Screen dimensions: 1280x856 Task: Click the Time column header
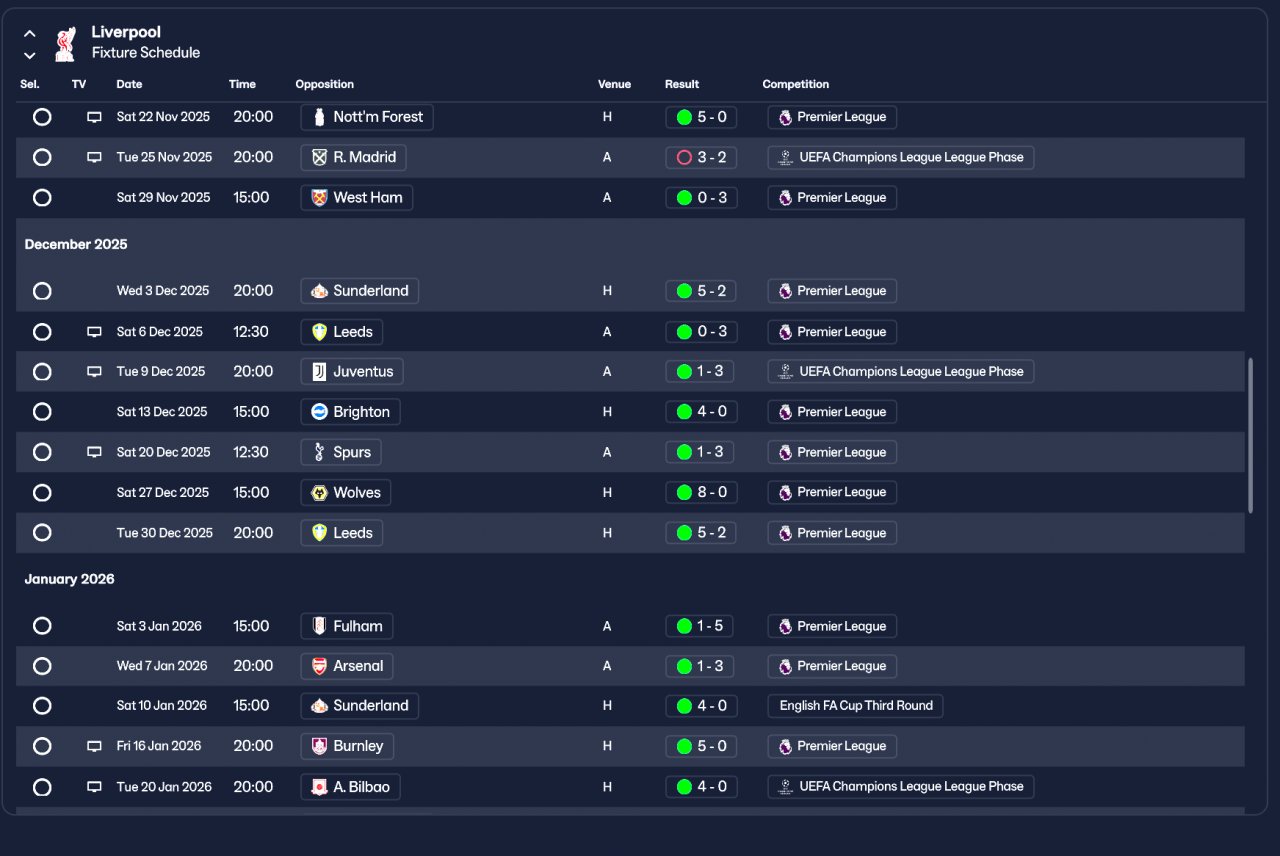tap(242, 84)
